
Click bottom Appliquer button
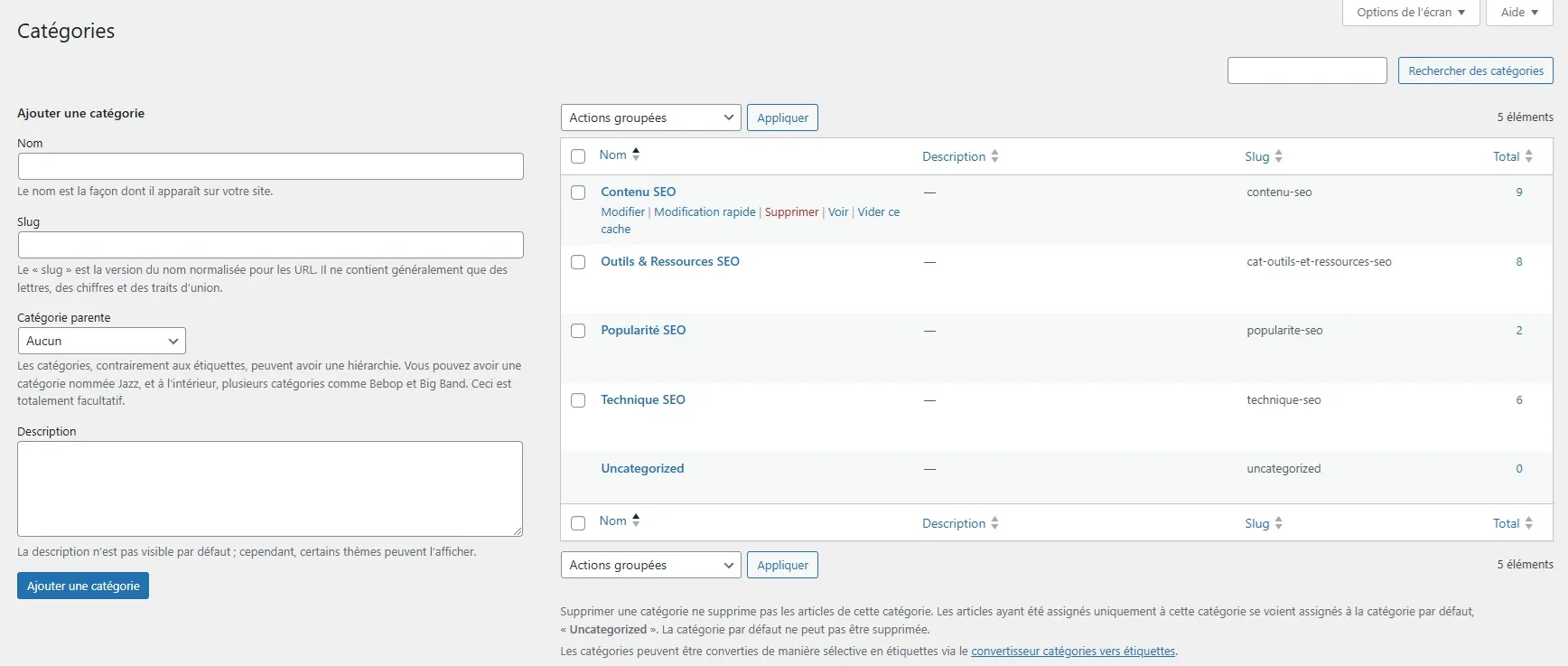click(x=782, y=565)
